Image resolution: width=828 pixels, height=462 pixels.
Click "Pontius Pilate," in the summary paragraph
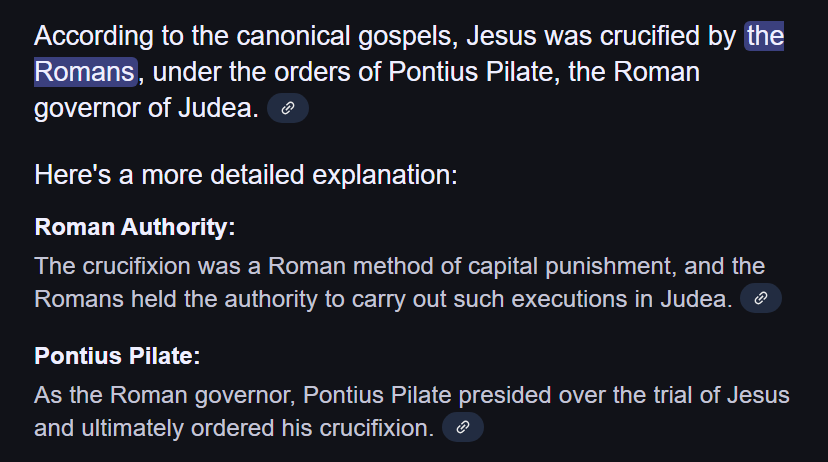tap(474, 72)
